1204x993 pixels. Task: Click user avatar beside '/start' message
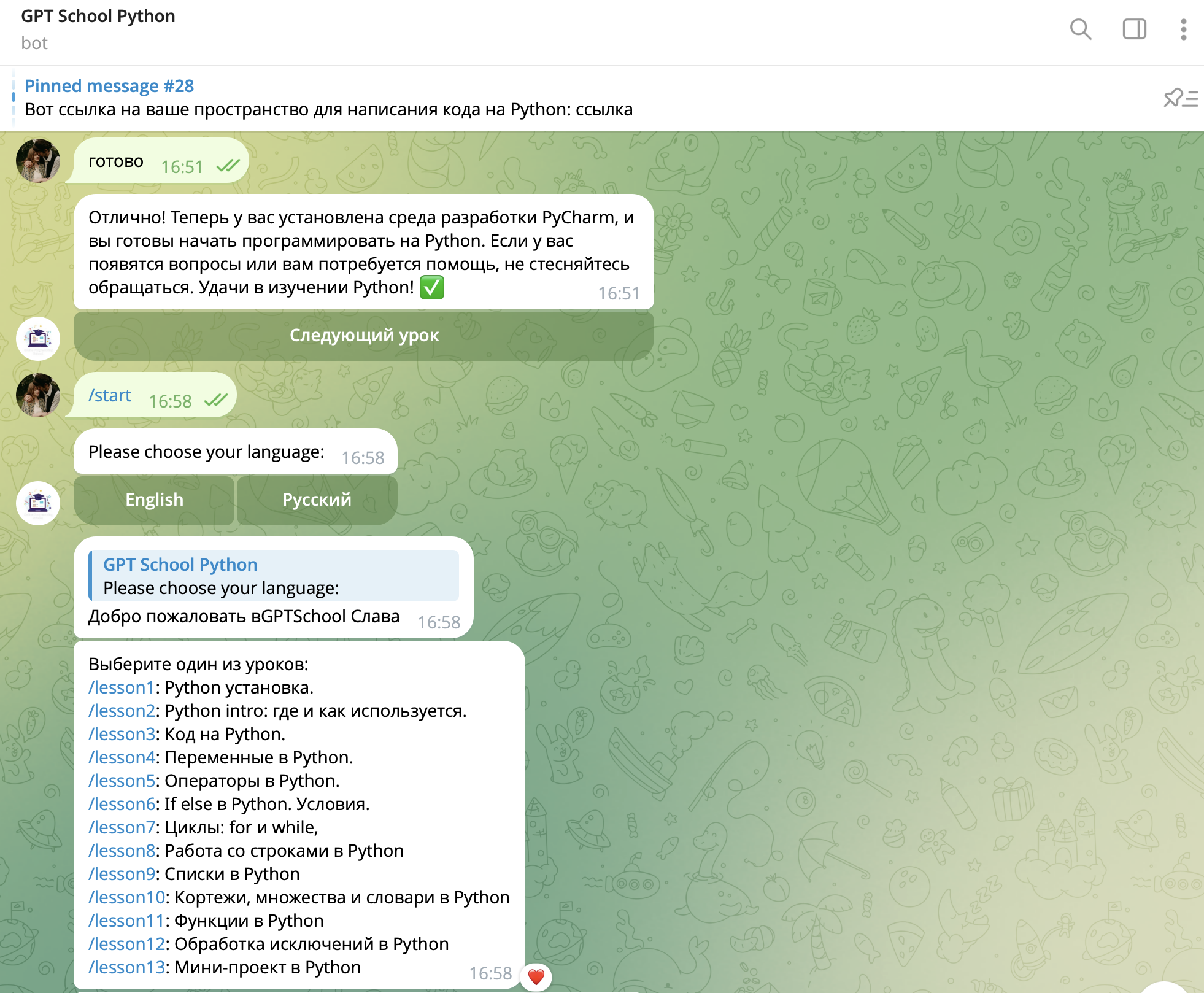tap(38, 395)
